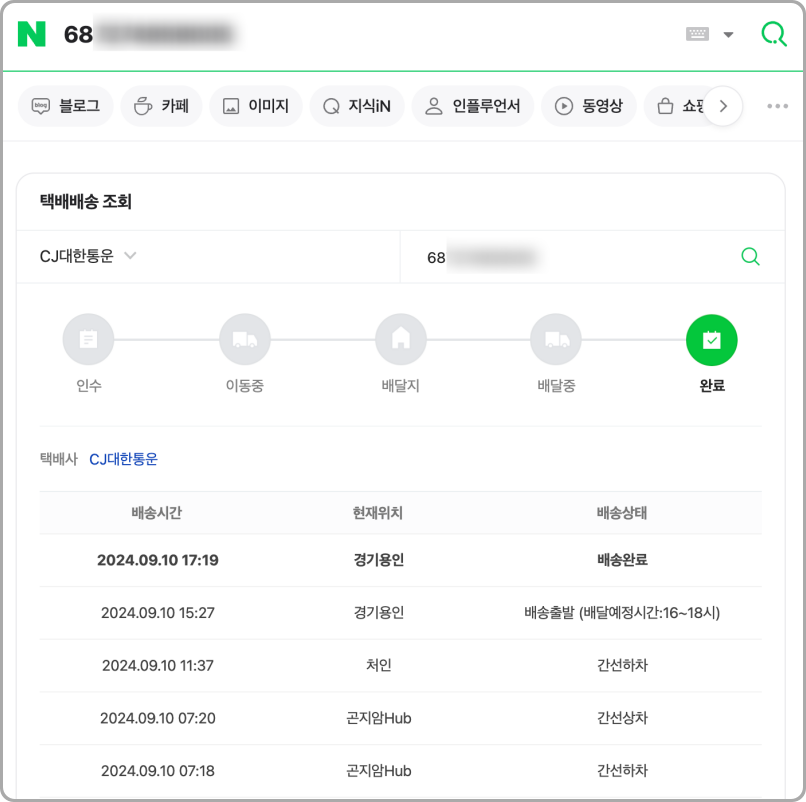Click the 인수 step icon
This screenshot has width=806, height=802.
pos(88,340)
